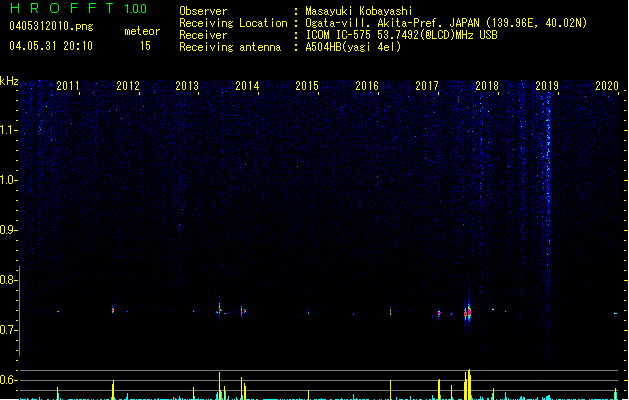Click the tallest yellow peak in bottom graph
The height and width of the screenshot is (400, 629).
[x=469, y=384]
